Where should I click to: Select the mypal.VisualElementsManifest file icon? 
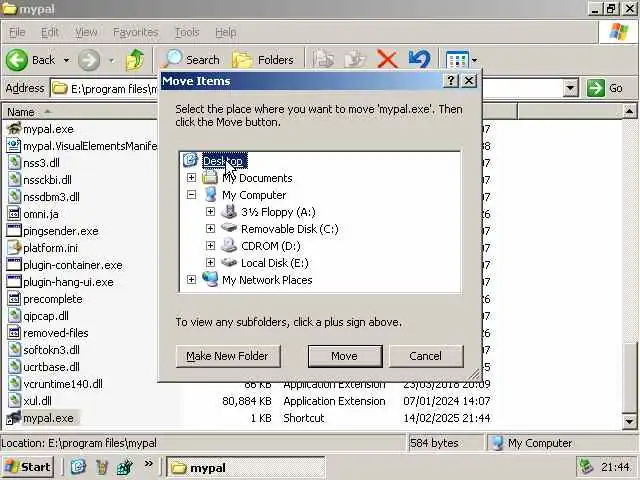point(14,146)
